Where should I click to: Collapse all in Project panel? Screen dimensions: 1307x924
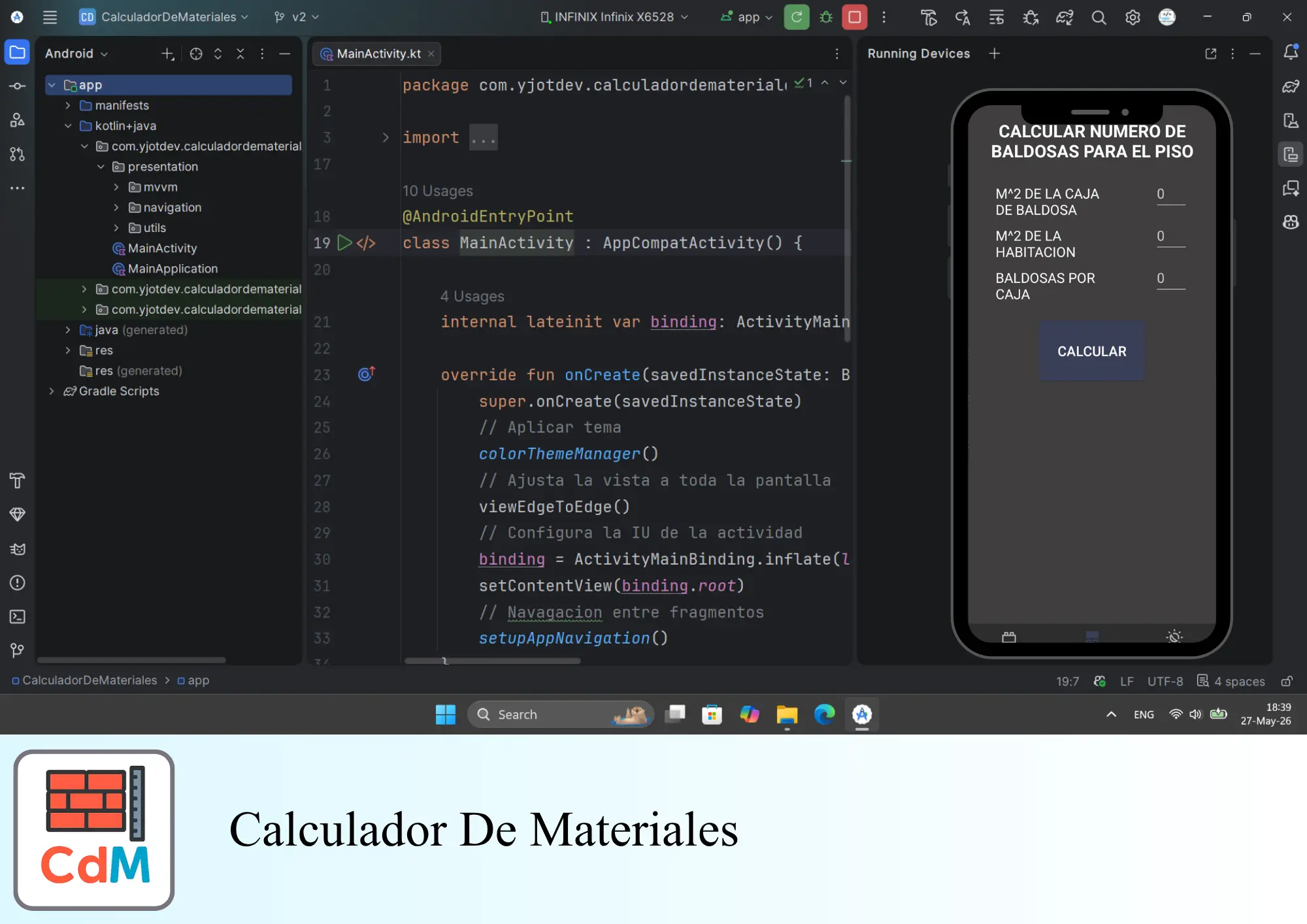coord(240,54)
